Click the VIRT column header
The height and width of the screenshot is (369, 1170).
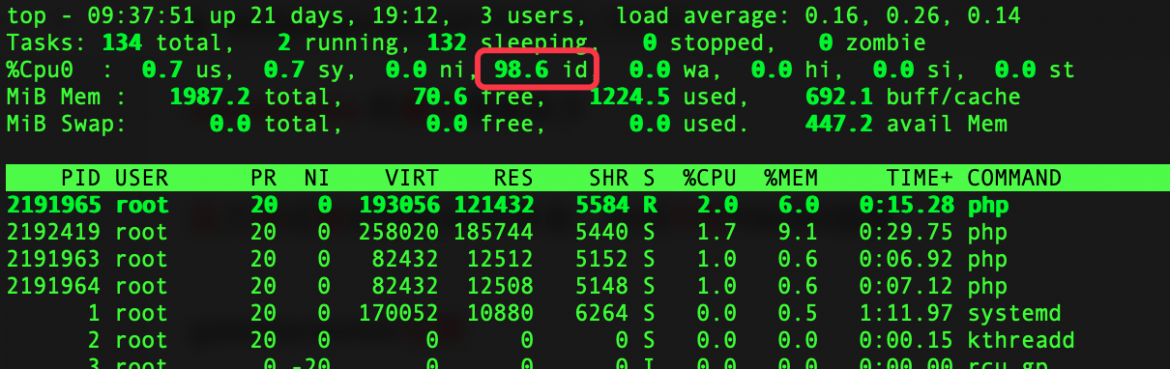[x=412, y=178]
